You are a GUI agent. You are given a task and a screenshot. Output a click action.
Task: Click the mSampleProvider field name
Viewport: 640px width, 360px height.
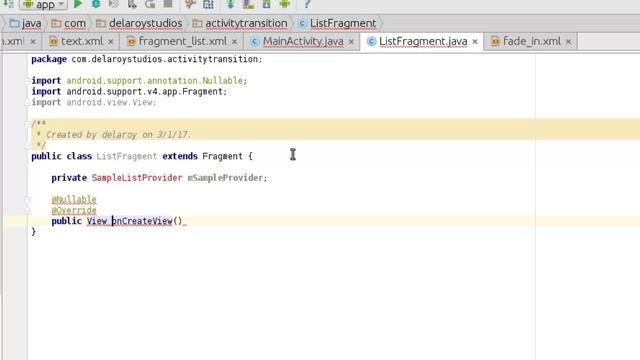click(225, 178)
